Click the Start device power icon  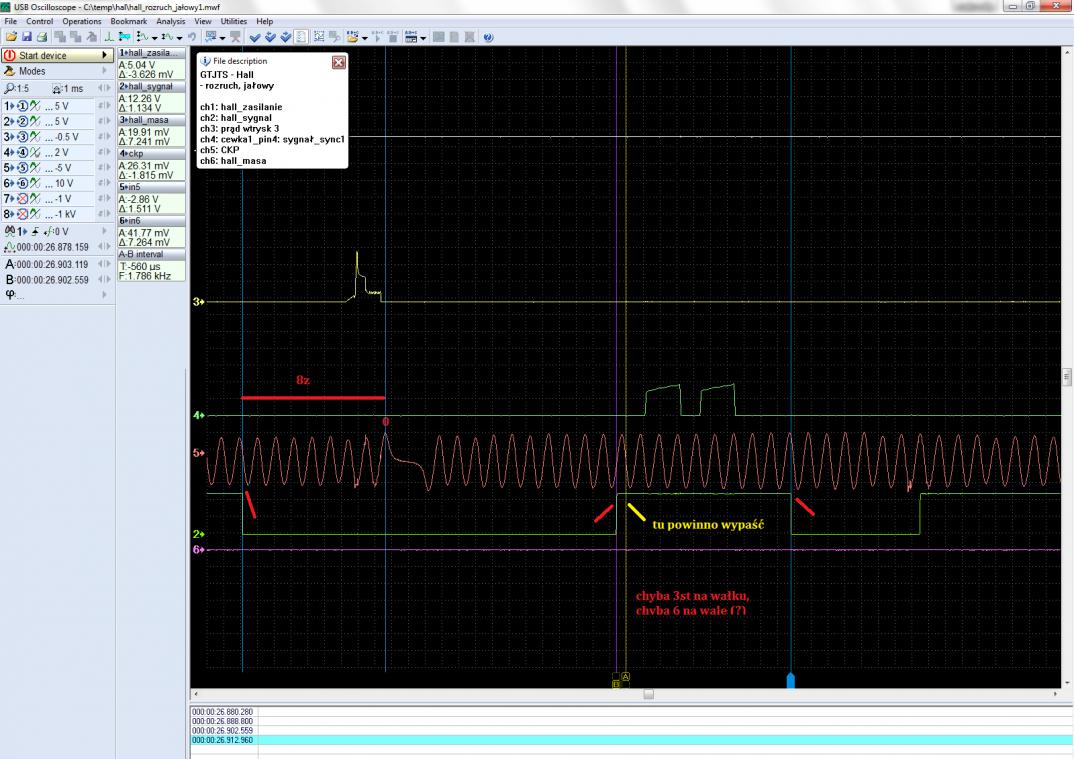[10, 56]
